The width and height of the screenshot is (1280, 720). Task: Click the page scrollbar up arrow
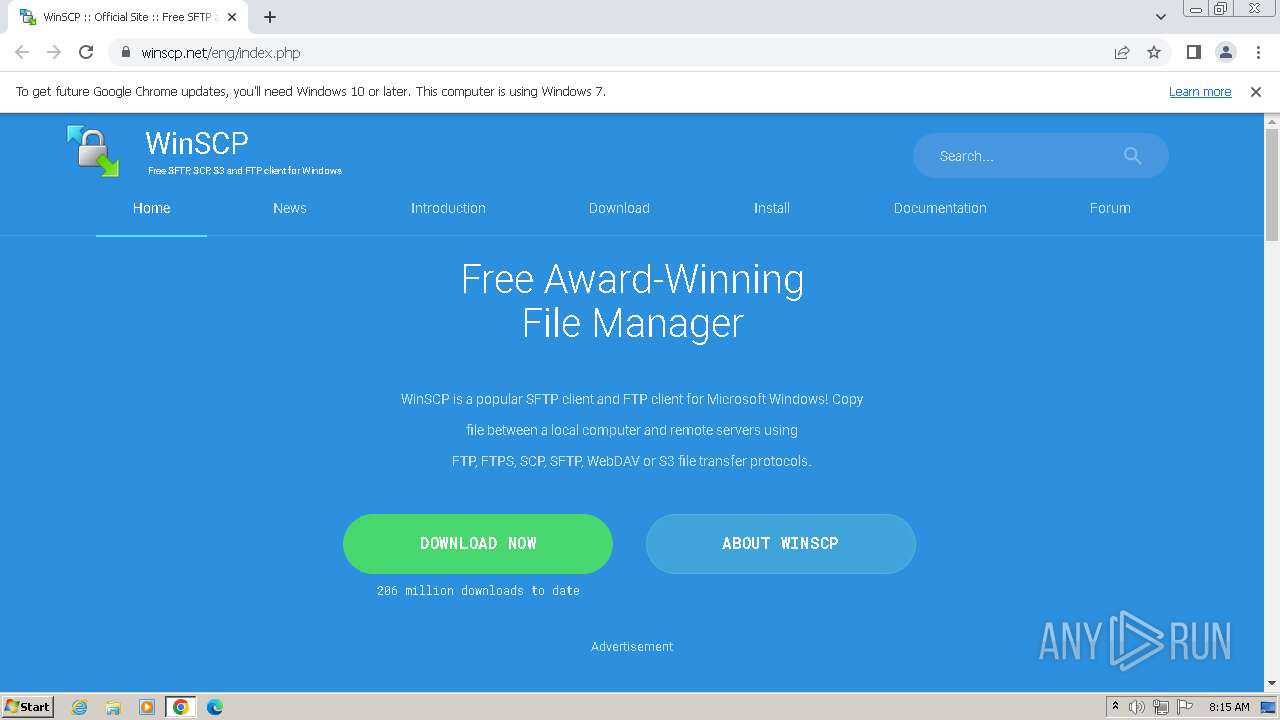pos(1272,120)
